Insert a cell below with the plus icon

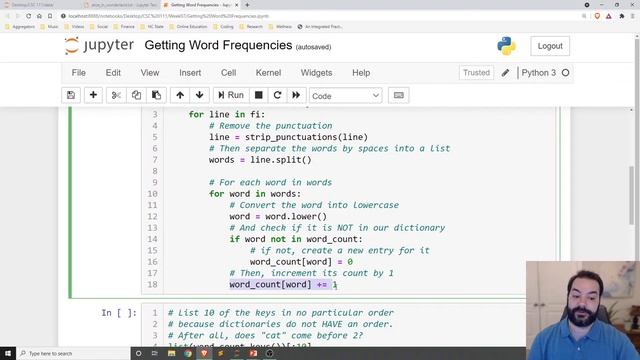point(93,95)
